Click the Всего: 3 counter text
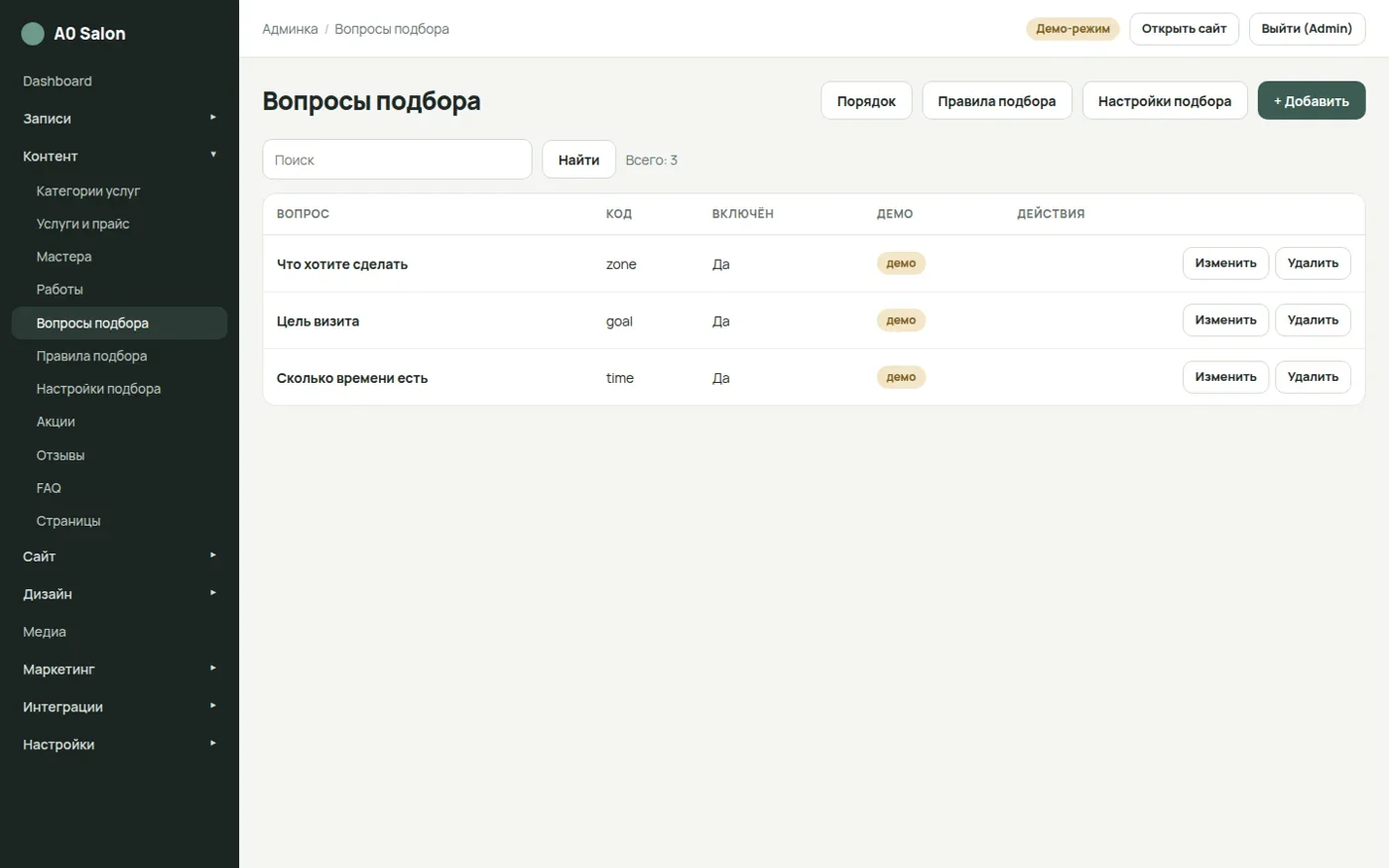This screenshot has width=1389, height=868. pos(651,160)
